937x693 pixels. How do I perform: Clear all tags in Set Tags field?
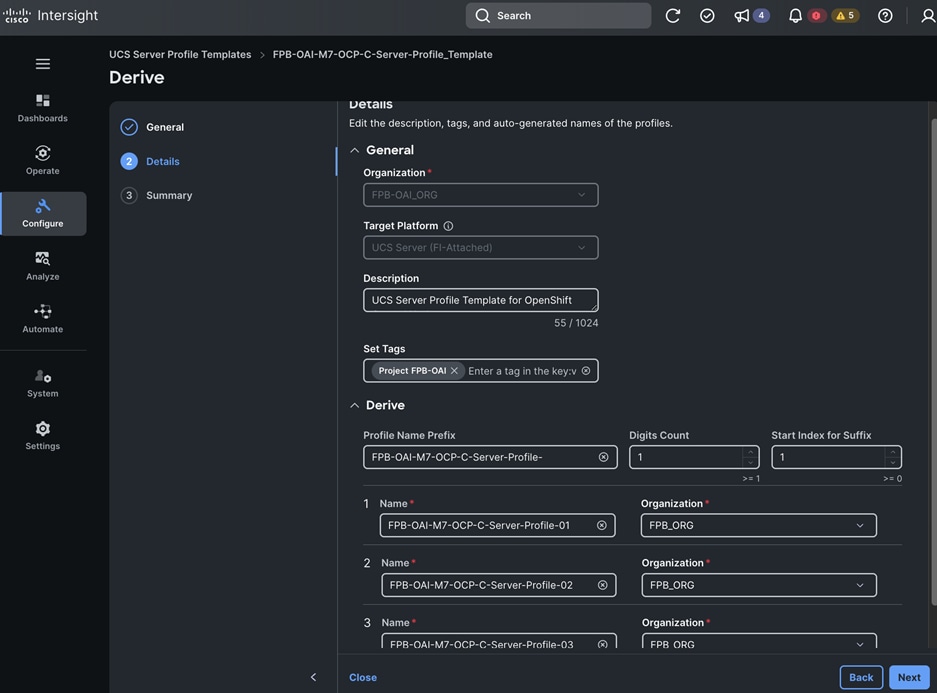tap(586, 371)
